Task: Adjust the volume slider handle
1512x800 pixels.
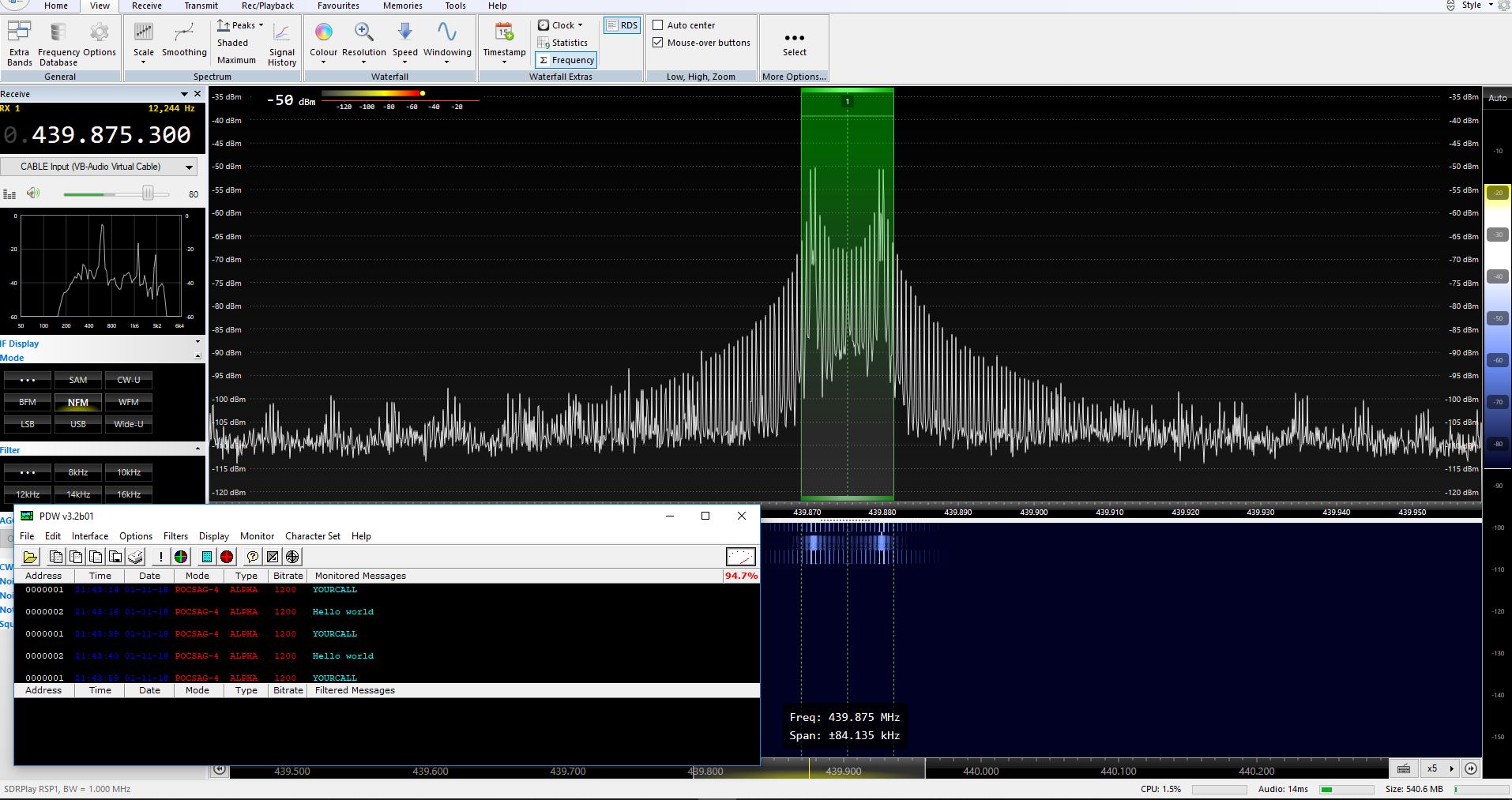Action: pyautogui.click(x=148, y=193)
